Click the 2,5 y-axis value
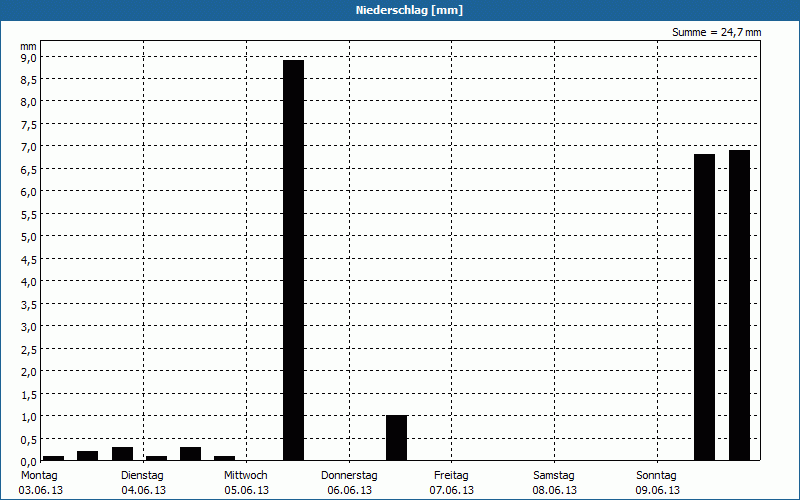 click(29, 349)
